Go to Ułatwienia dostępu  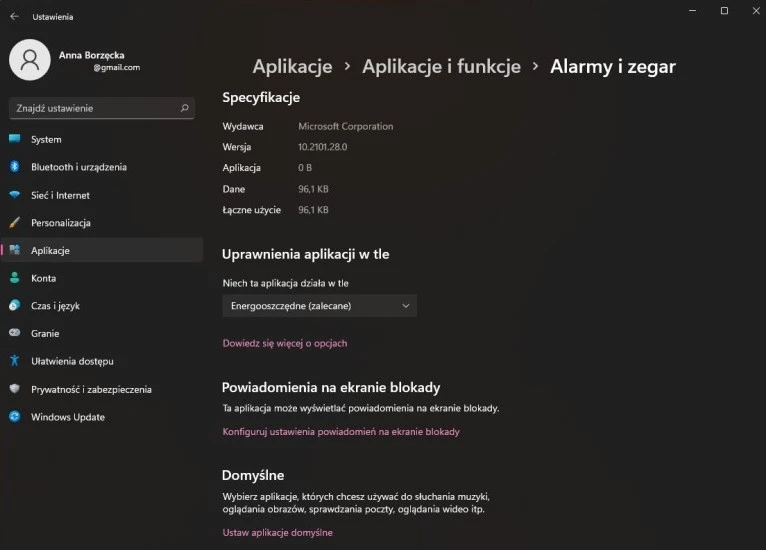pos(102,361)
